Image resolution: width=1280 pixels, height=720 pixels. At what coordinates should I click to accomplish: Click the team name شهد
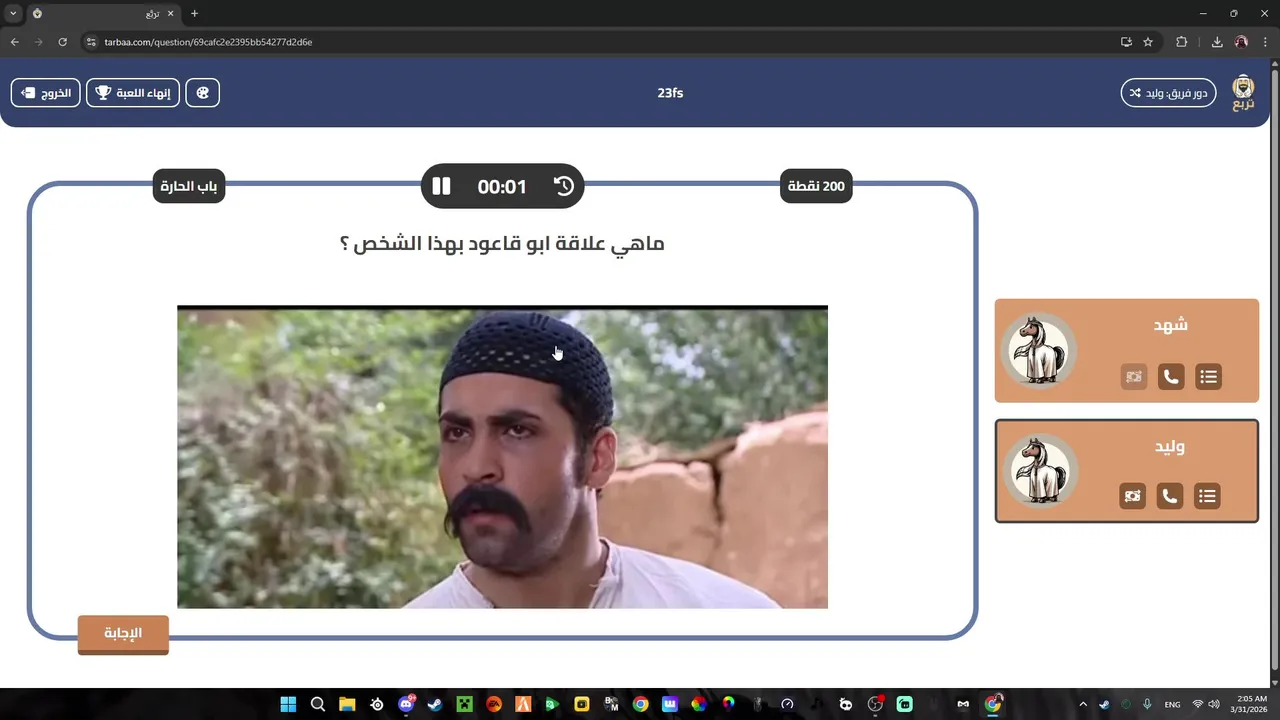[x=1170, y=325]
